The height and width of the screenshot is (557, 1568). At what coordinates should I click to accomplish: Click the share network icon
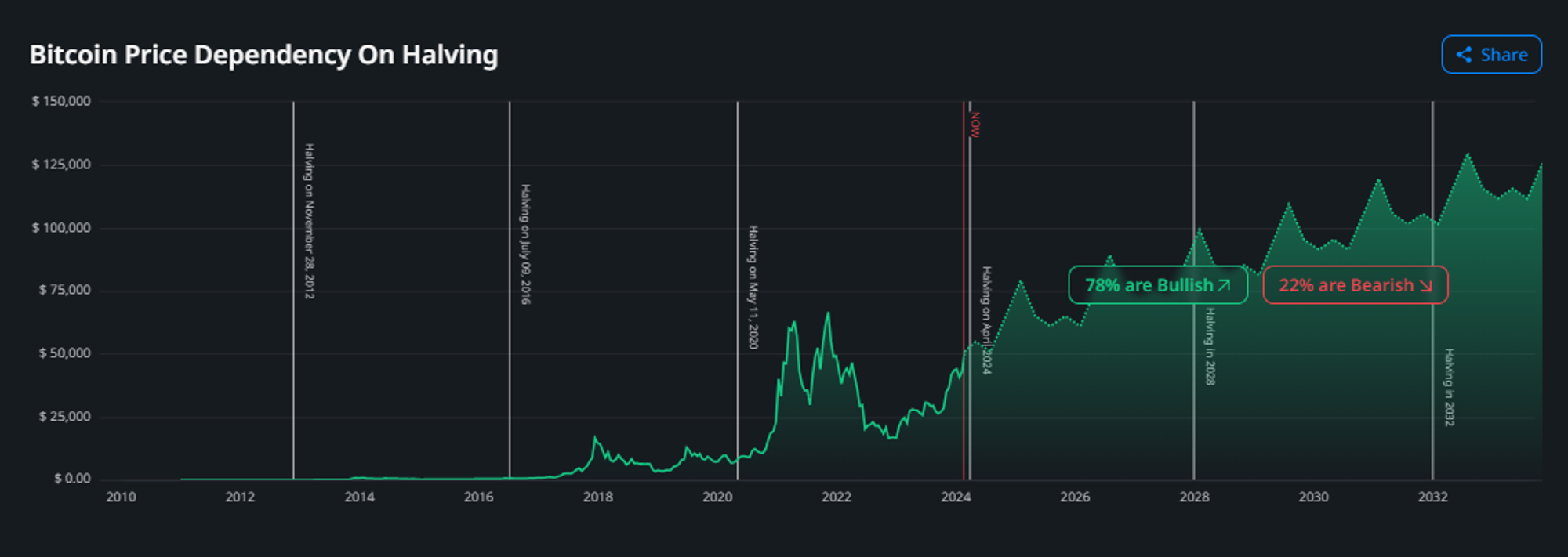(1463, 55)
